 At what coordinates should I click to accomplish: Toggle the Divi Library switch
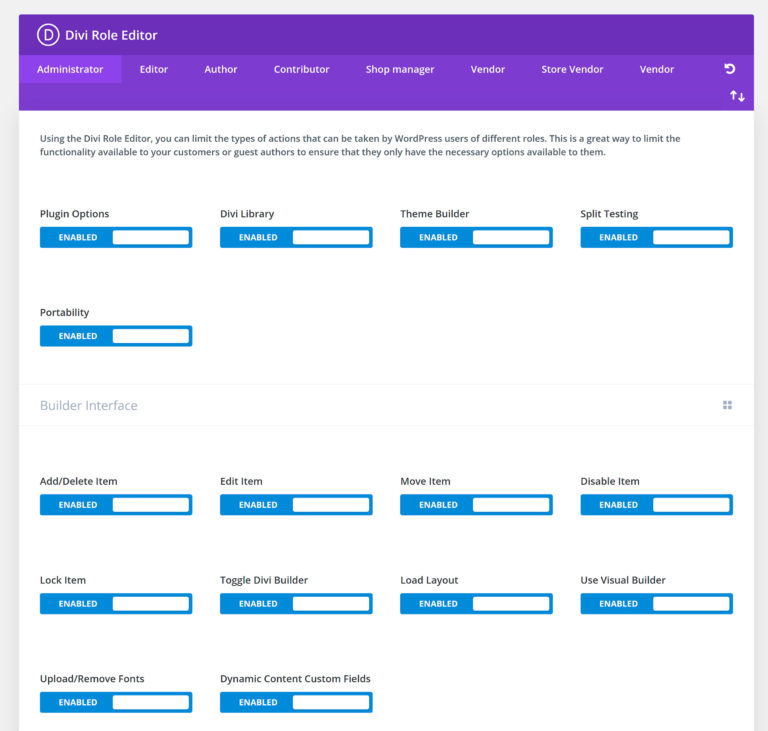pos(296,237)
